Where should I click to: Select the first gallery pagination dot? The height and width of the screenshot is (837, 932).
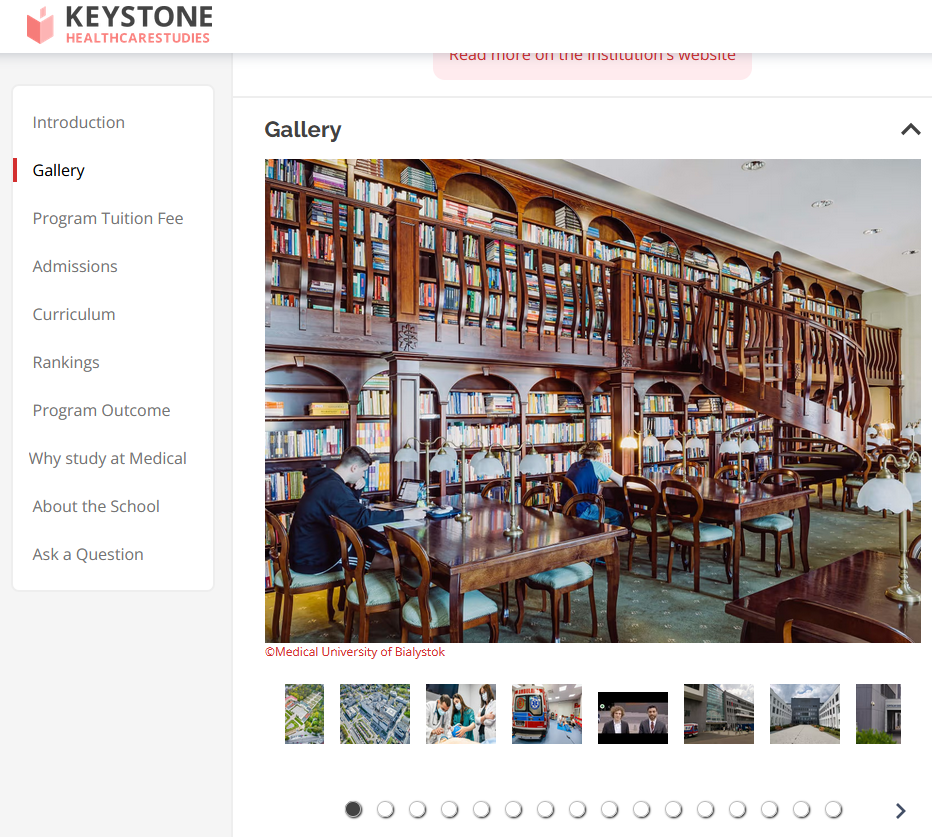pos(353,810)
